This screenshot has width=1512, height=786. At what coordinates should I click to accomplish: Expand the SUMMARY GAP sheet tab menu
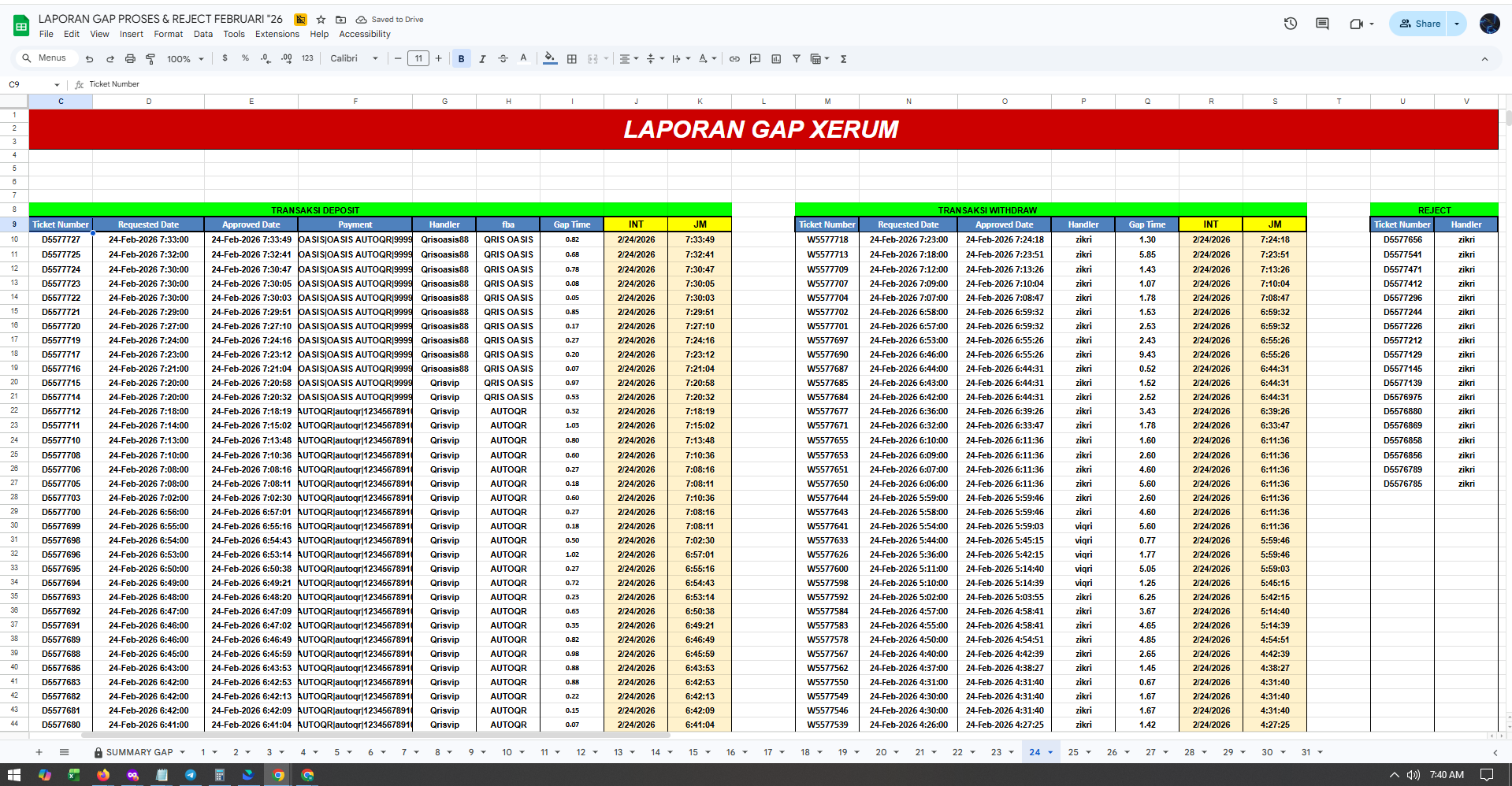(x=182, y=753)
